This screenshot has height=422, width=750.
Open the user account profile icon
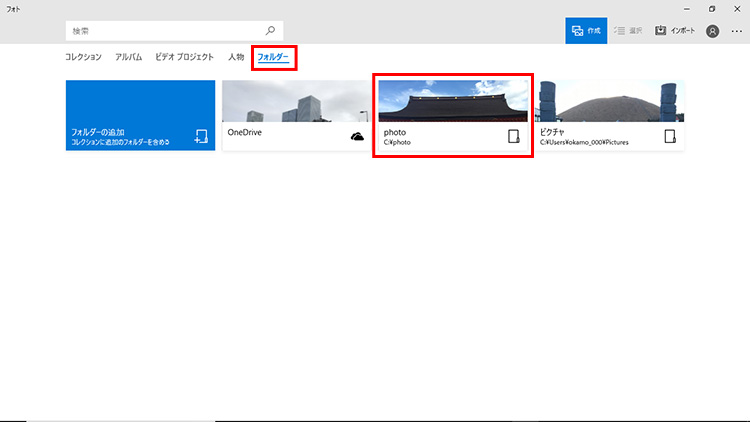tap(712, 31)
